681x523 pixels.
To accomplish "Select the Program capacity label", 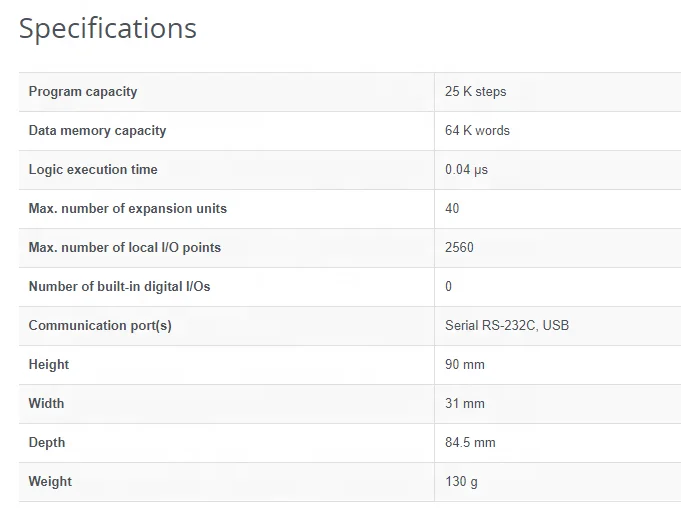I will (83, 92).
